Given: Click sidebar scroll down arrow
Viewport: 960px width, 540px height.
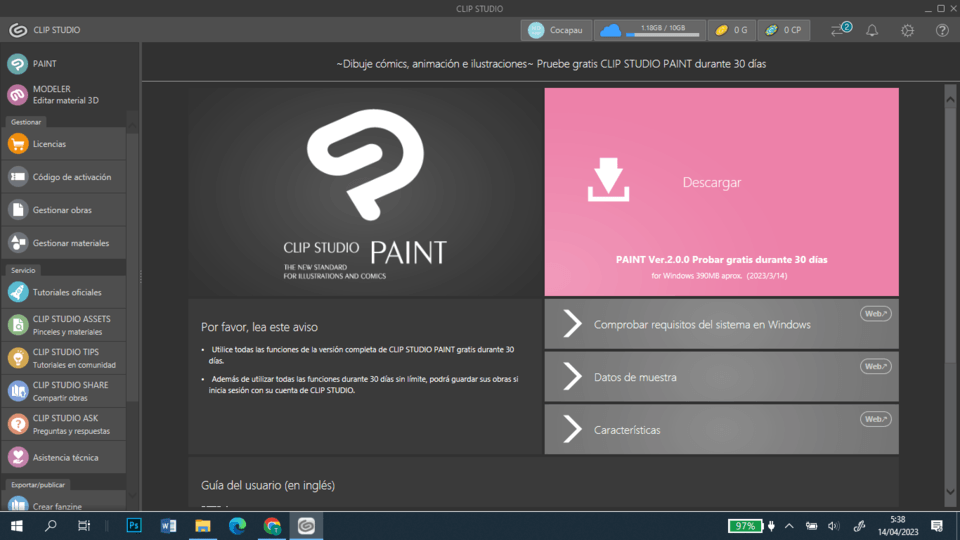Looking at the screenshot, I should pos(132,495).
